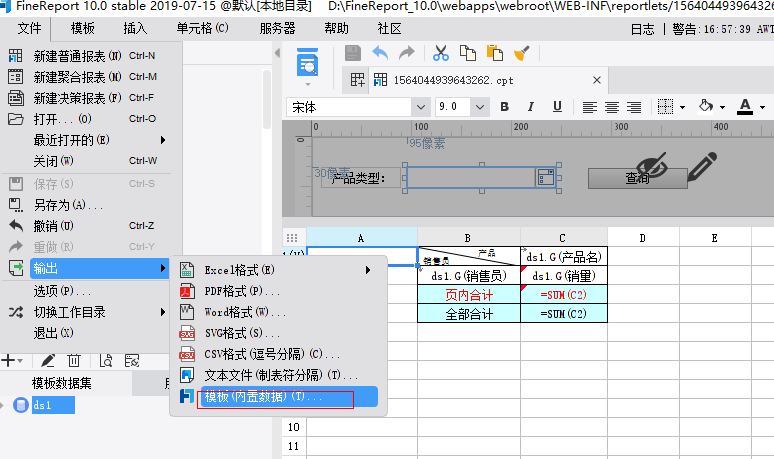Click the save disk toolbar icon
The height and width of the screenshot is (459, 774).
[x=352, y=53]
